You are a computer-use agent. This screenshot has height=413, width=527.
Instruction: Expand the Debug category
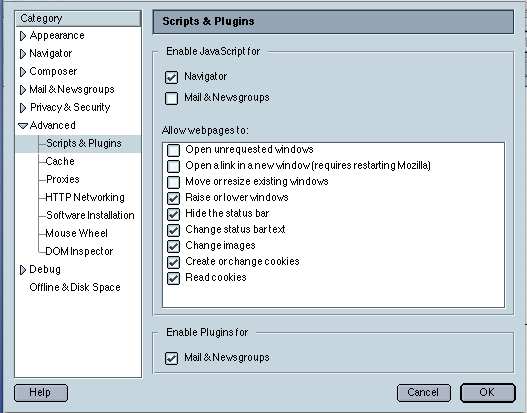[23, 270]
